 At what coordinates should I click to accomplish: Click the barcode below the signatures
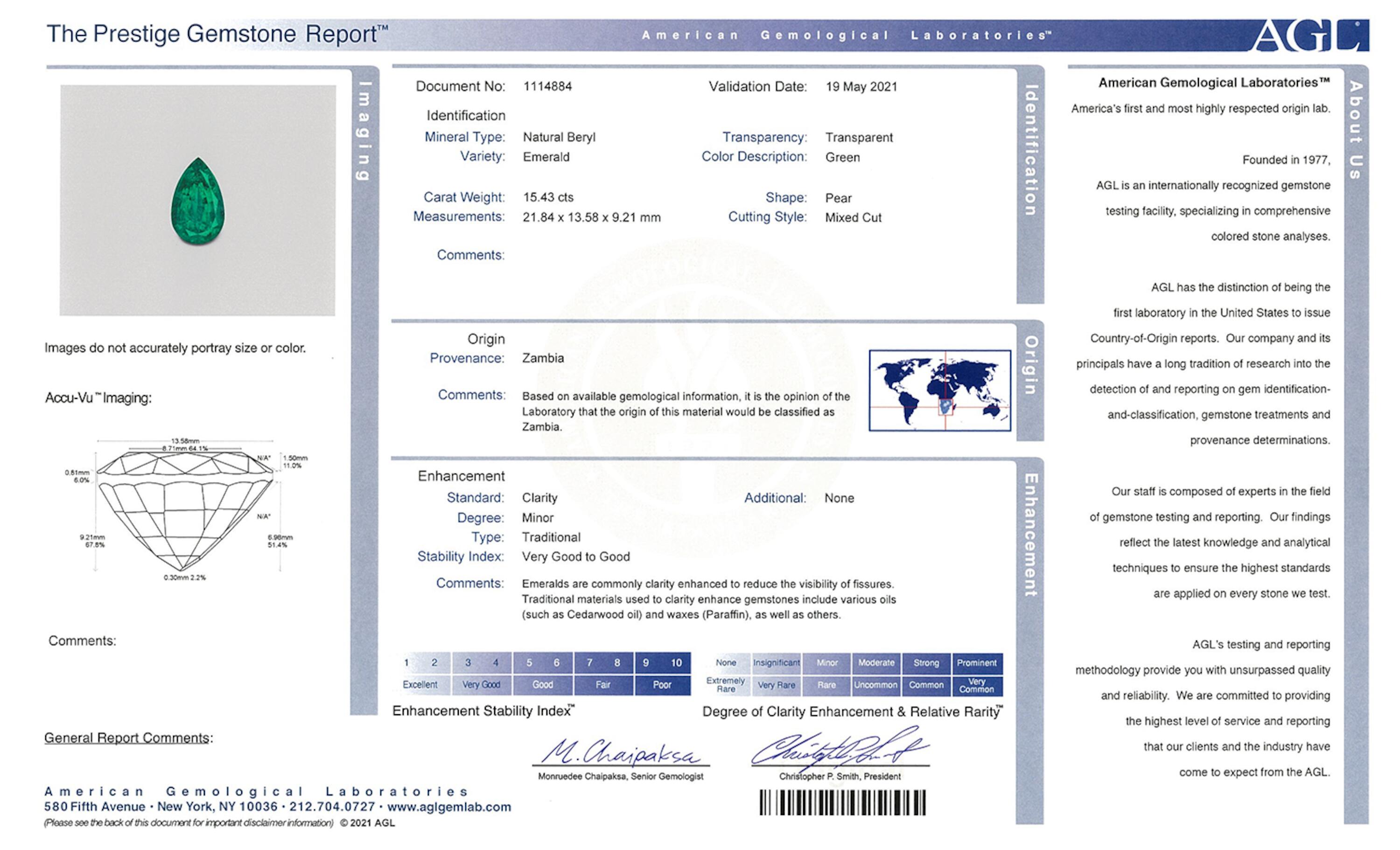842,802
